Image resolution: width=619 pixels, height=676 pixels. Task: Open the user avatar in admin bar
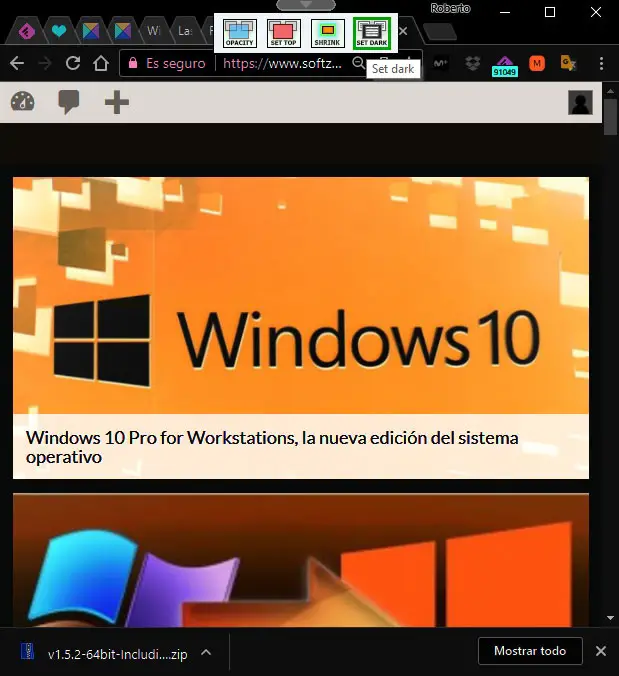[580, 103]
